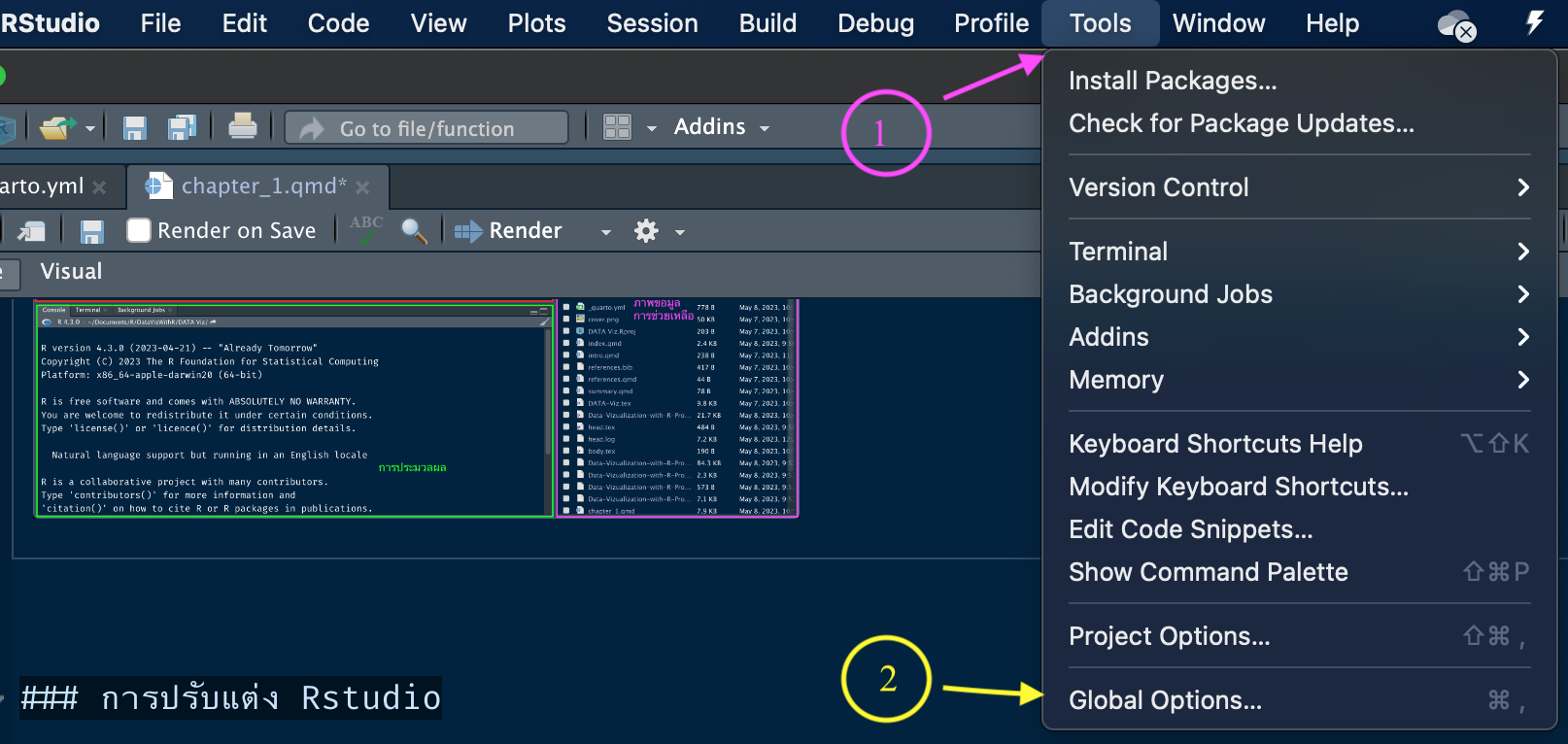This screenshot has height=744, width=1568.
Task: Click the console screenshot thumbnail in document
Action: pyautogui.click(x=294, y=410)
